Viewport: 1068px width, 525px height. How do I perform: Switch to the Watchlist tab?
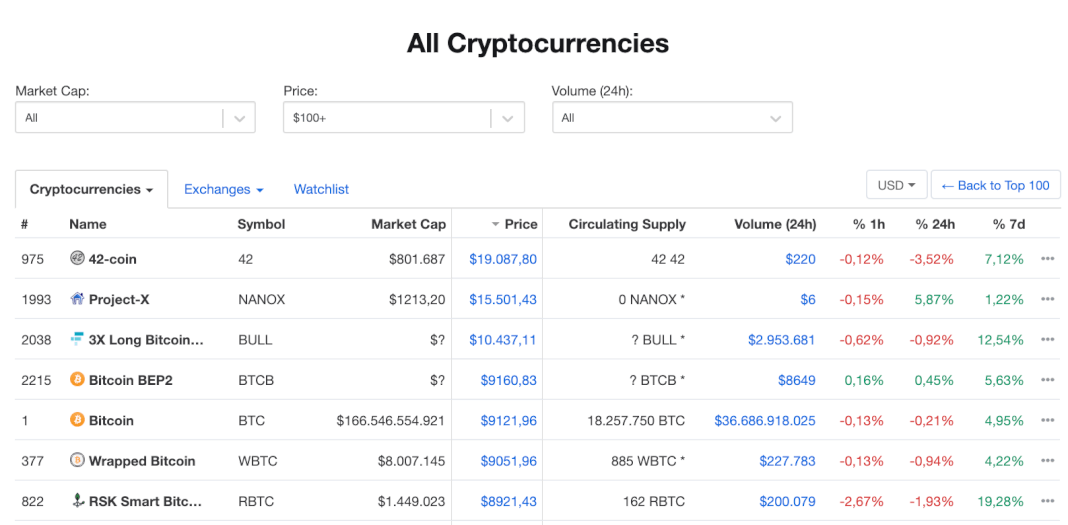coord(321,189)
